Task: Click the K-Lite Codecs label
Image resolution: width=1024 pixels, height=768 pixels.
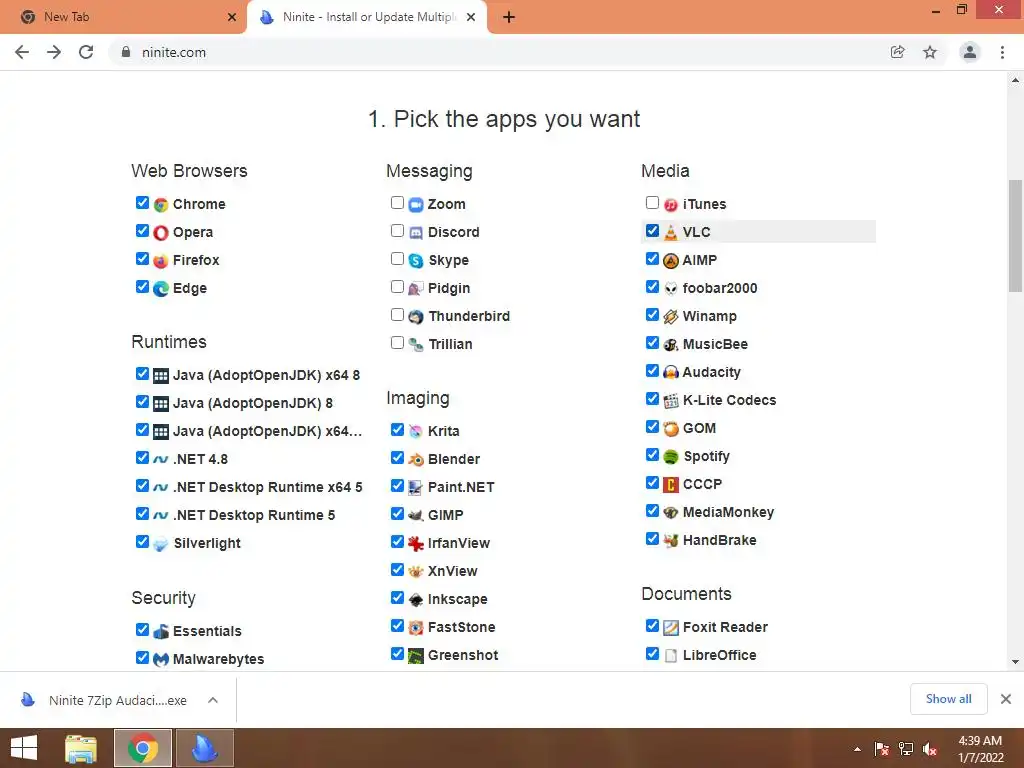Action: pos(729,400)
